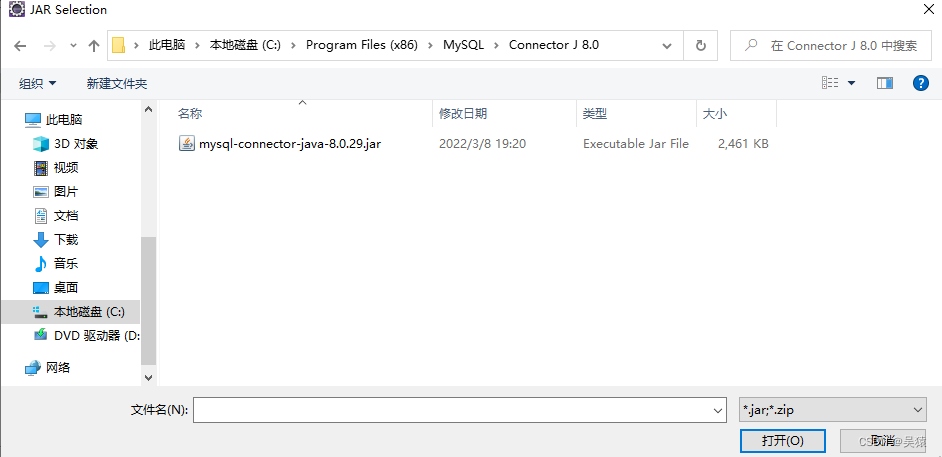
Task: Click navigation pane scroll down arrow
Action: click(148, 377)
